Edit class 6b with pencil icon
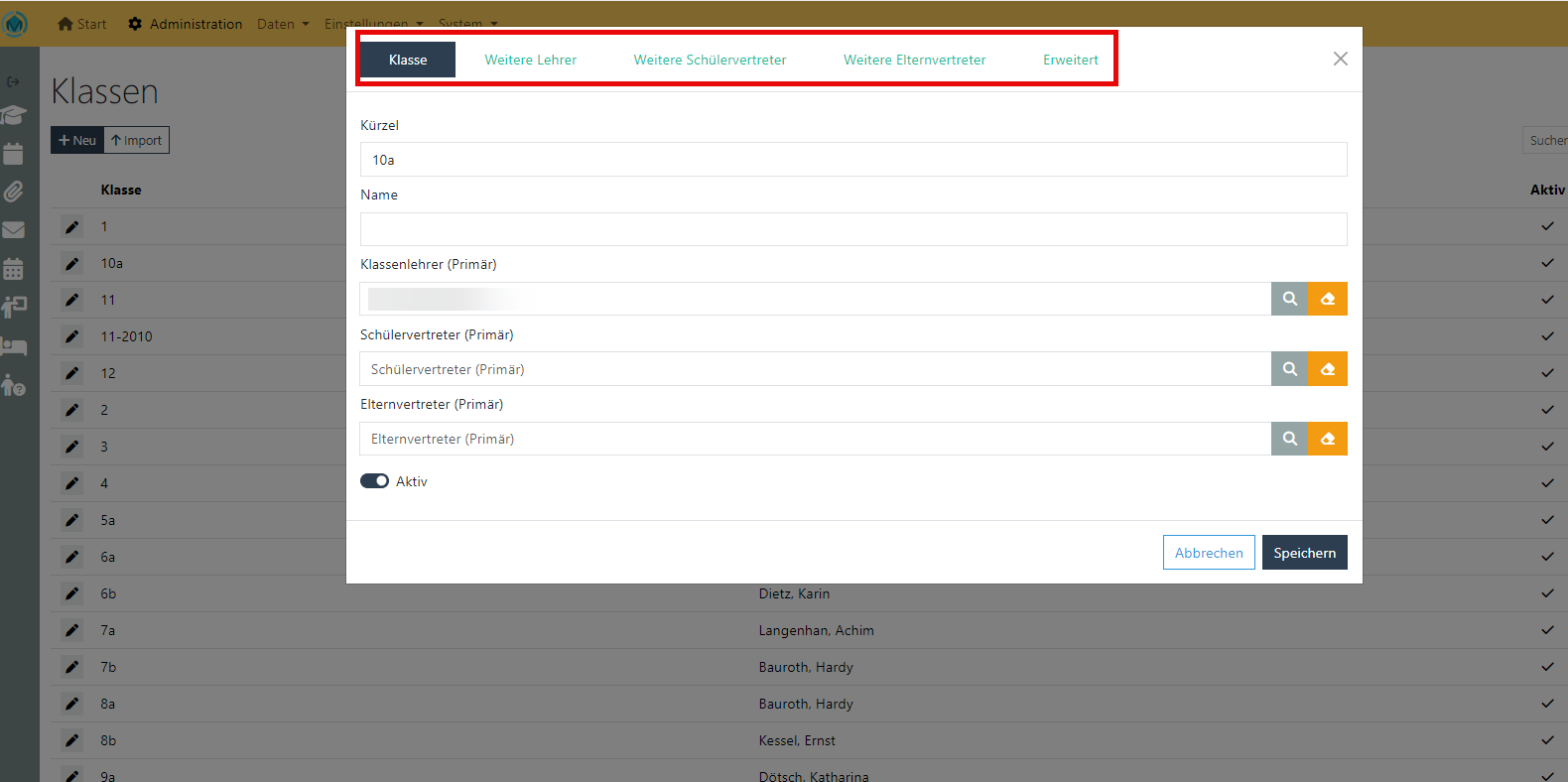 [x=71, y=594]
